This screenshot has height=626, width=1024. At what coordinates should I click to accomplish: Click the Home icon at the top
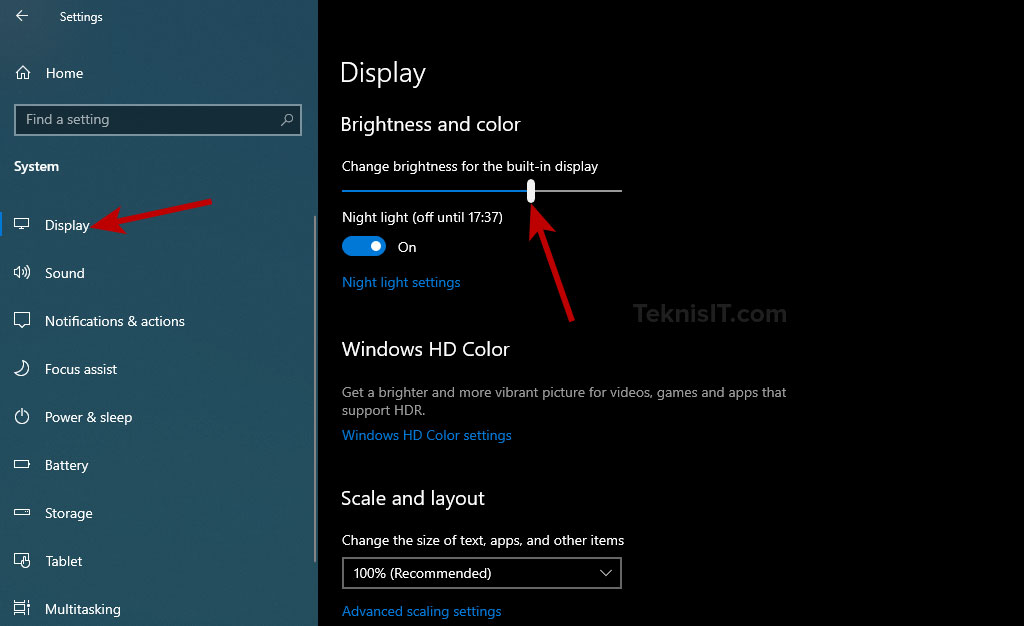[21, 72]
